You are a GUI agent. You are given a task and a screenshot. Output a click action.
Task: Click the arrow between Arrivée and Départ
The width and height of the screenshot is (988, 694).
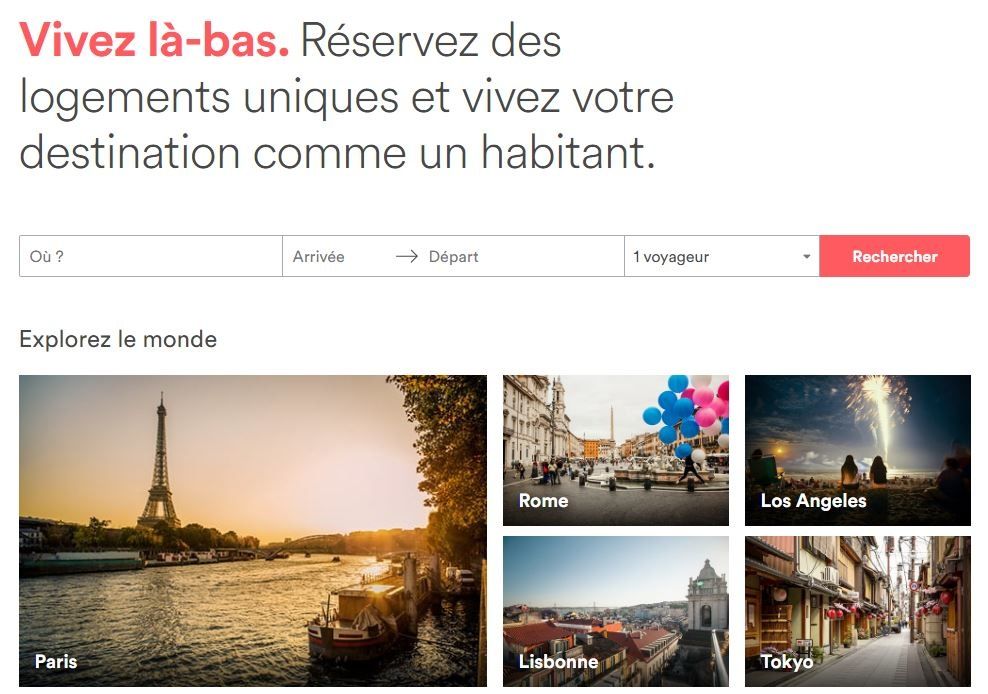tap(406, 257)
